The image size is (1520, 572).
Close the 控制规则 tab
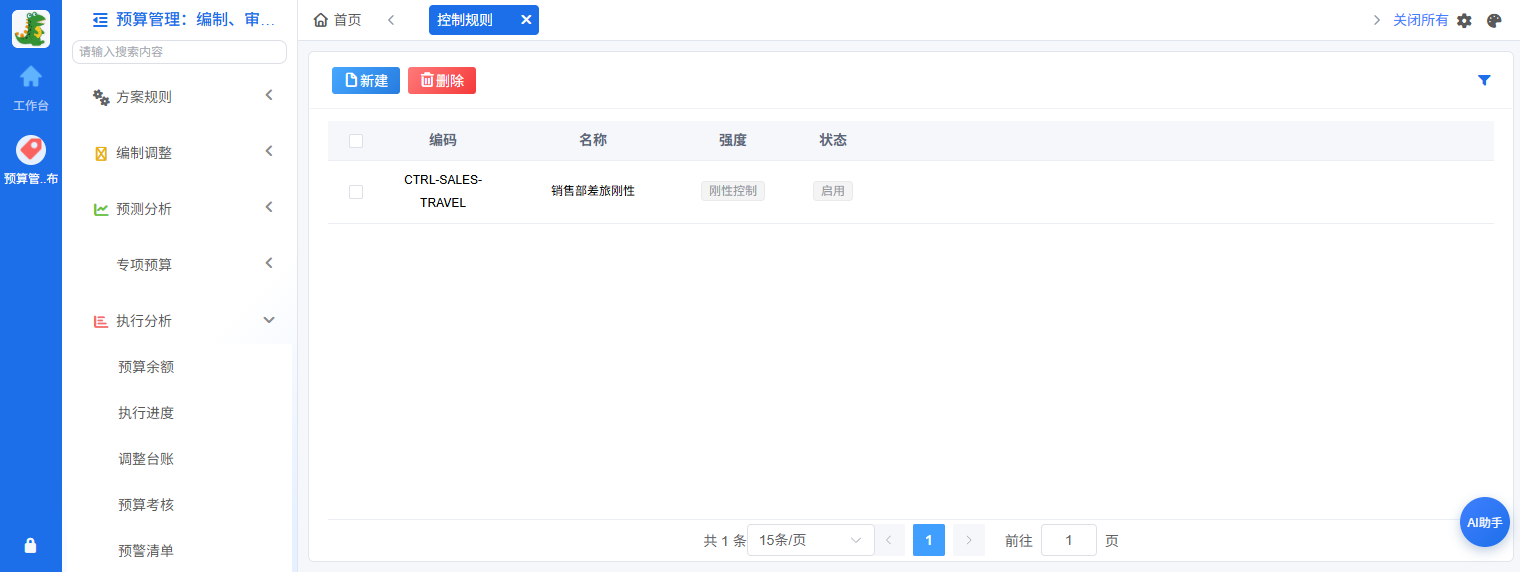tap(526, 19)
